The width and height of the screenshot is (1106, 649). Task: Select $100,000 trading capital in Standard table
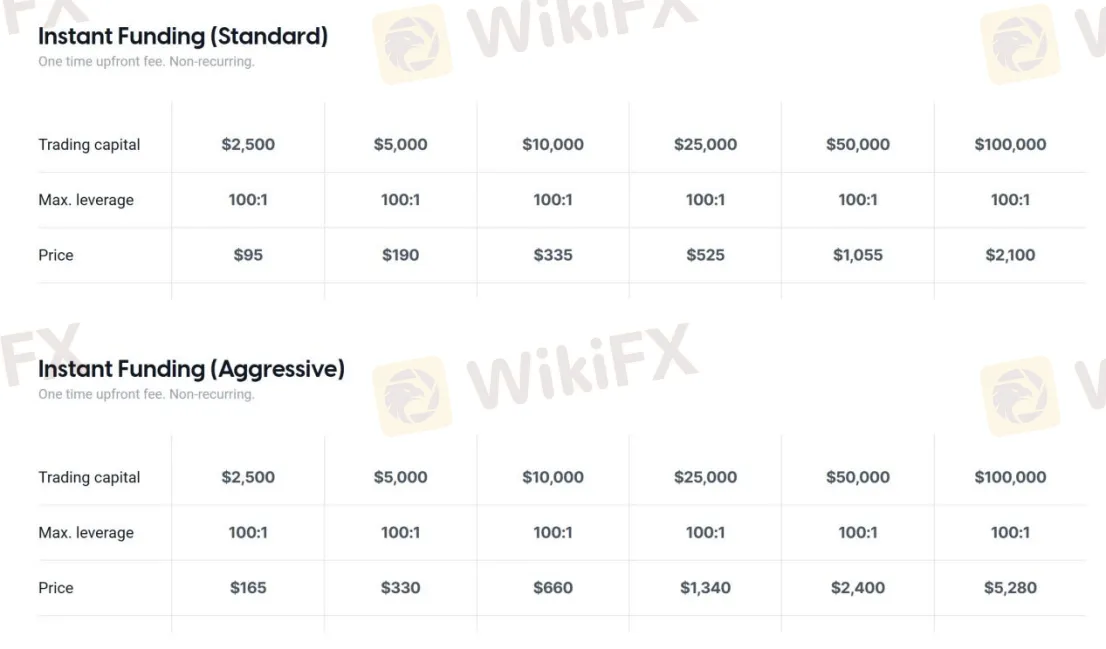tap(1010, 145)
